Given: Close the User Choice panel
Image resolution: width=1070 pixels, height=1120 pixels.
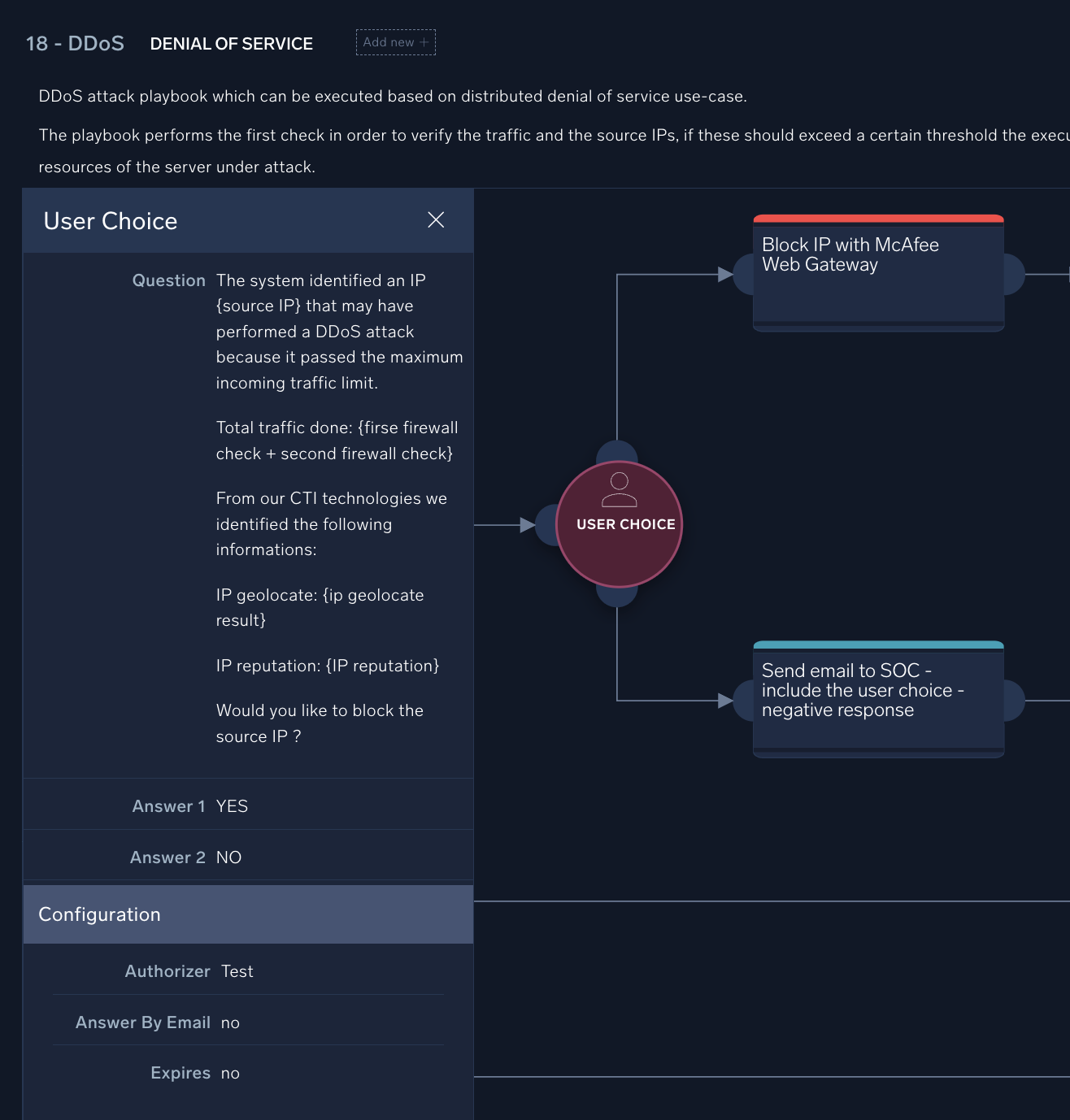Looking at the screenshot, I should point(436,219).
